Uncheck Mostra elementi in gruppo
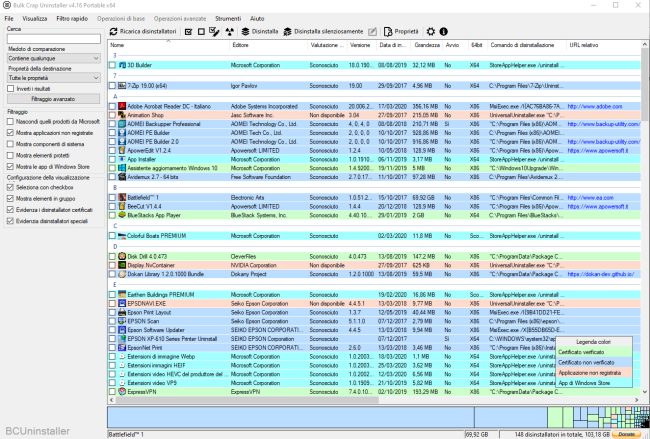 click(x=10, y=199)
